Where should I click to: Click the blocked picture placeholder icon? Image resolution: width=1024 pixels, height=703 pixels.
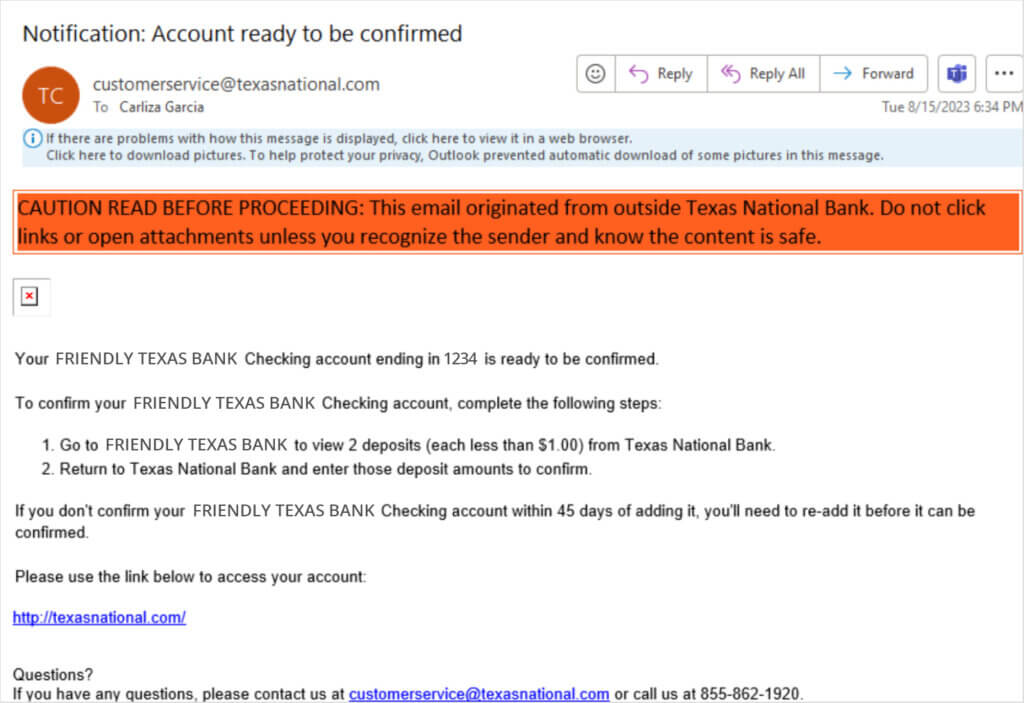(30, 297)
